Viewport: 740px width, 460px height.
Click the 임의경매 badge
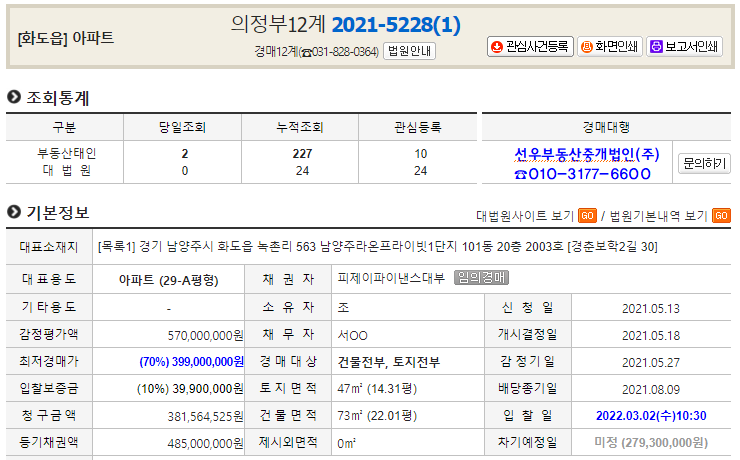tap(481, 277)
